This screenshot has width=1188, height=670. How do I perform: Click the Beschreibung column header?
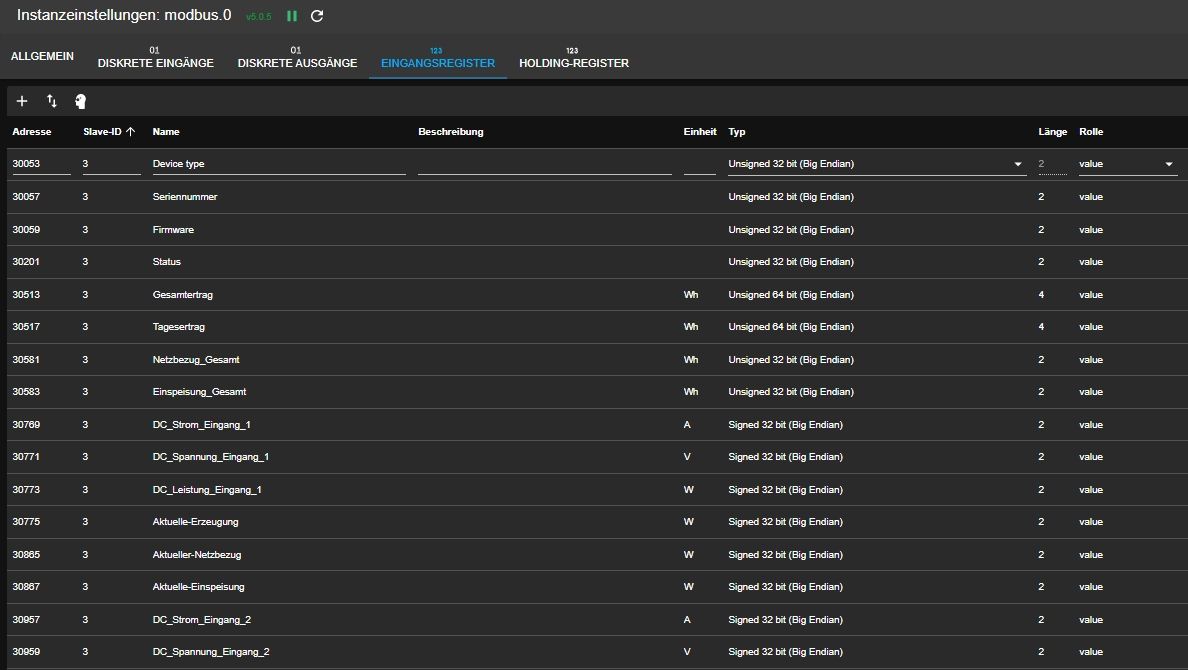tap(451, 132)
